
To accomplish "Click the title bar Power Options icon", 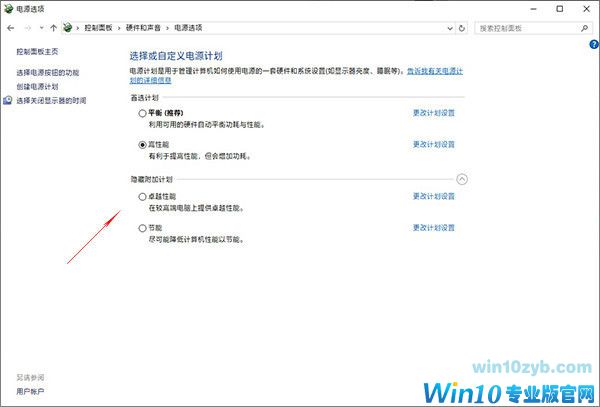I will (8, 8).
